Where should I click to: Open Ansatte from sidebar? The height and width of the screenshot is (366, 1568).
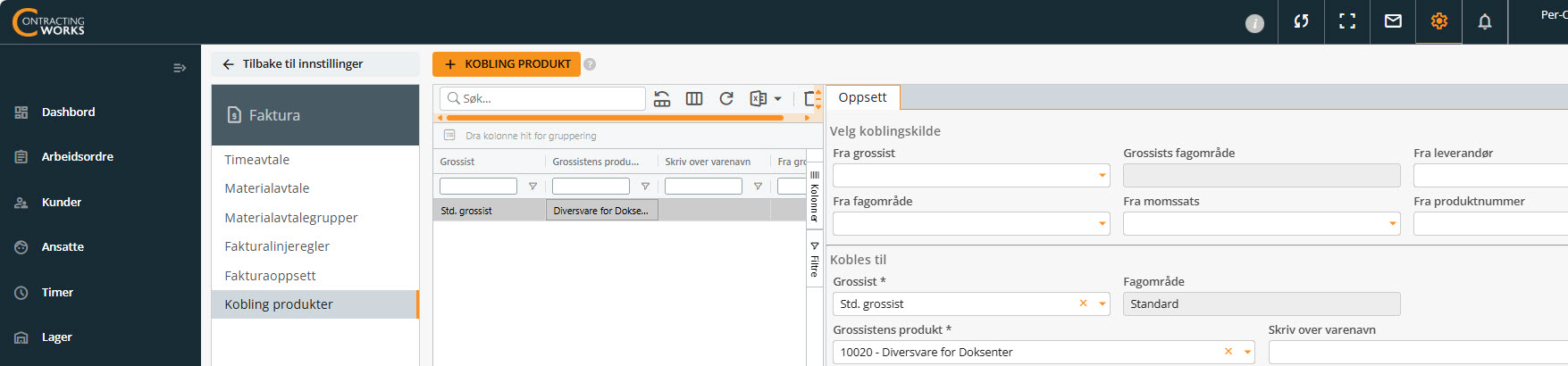pyautogui.click(x=63, y=247)
